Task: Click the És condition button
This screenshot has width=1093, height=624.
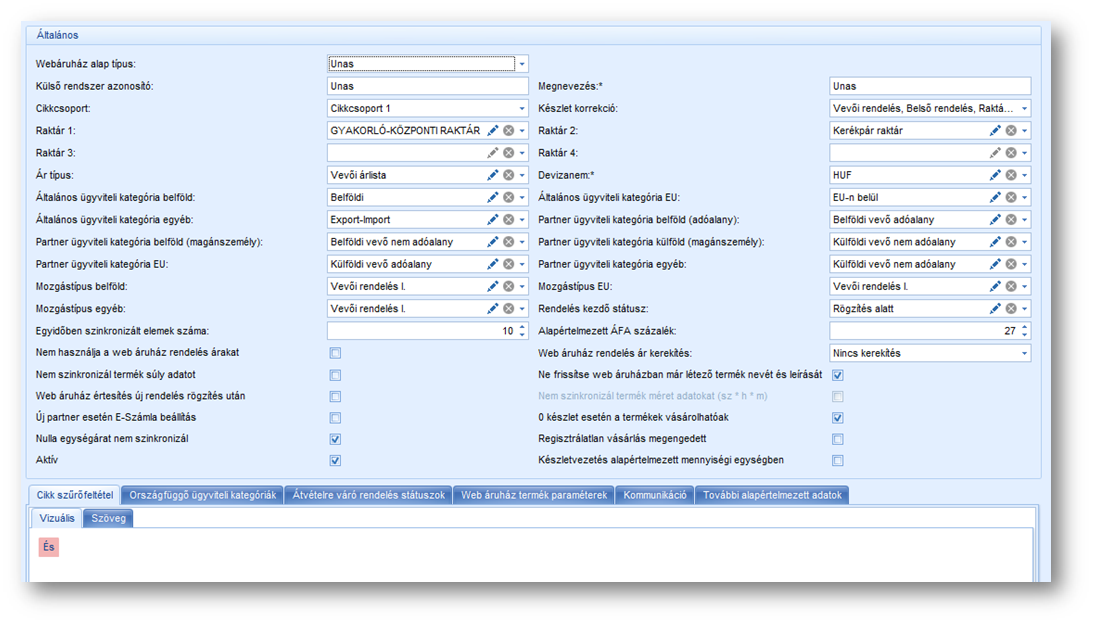Action: coord(49,547)
